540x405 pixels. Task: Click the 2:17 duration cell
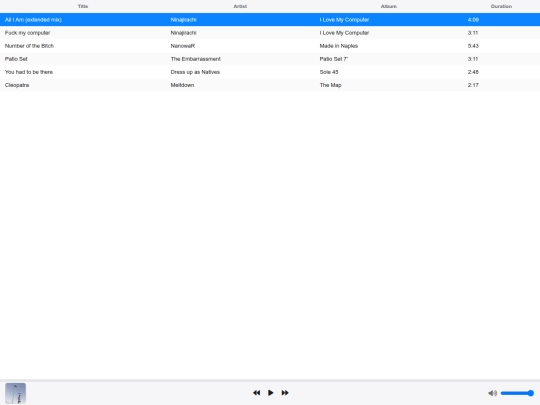point(473,85)
